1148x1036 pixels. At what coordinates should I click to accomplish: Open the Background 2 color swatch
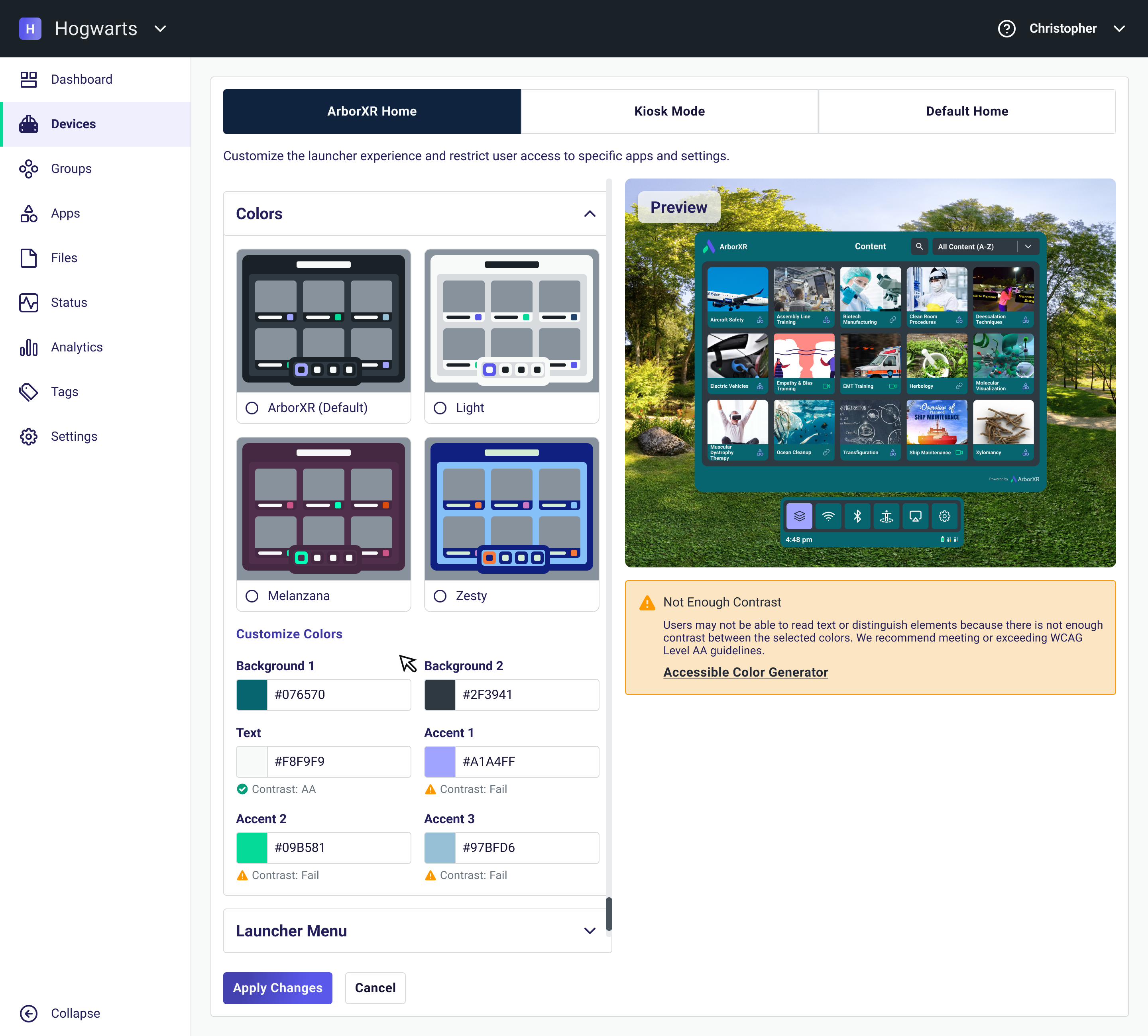point(440,695)
